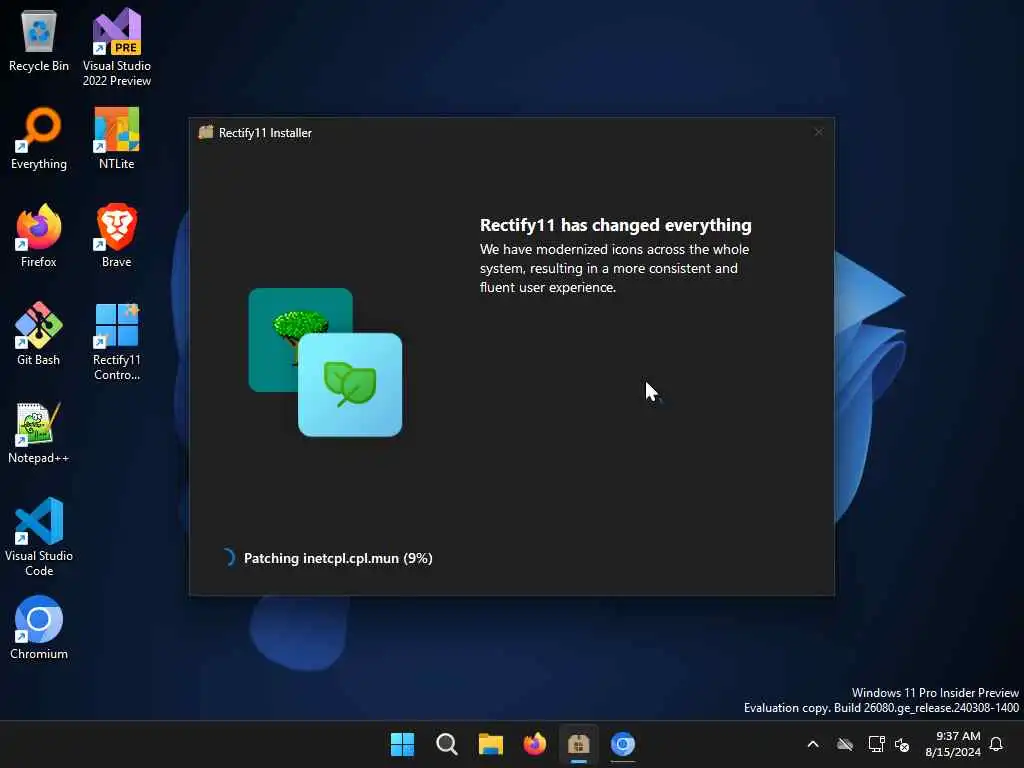Open File Explorer from the taskbar
The width and height of the screenshot is (1024, 768).
click(x=490, y=744)
